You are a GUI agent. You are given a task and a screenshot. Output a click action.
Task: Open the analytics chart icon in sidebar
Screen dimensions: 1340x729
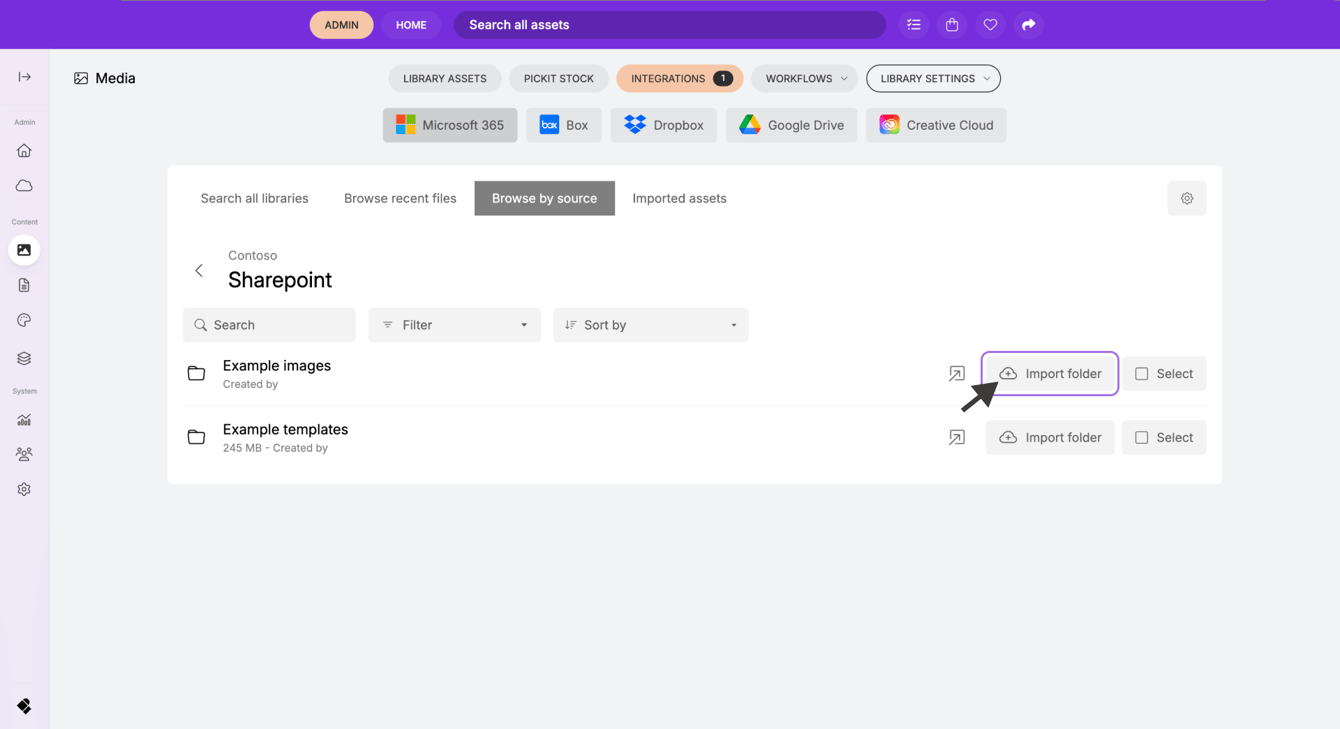click(x=24, y=420)
